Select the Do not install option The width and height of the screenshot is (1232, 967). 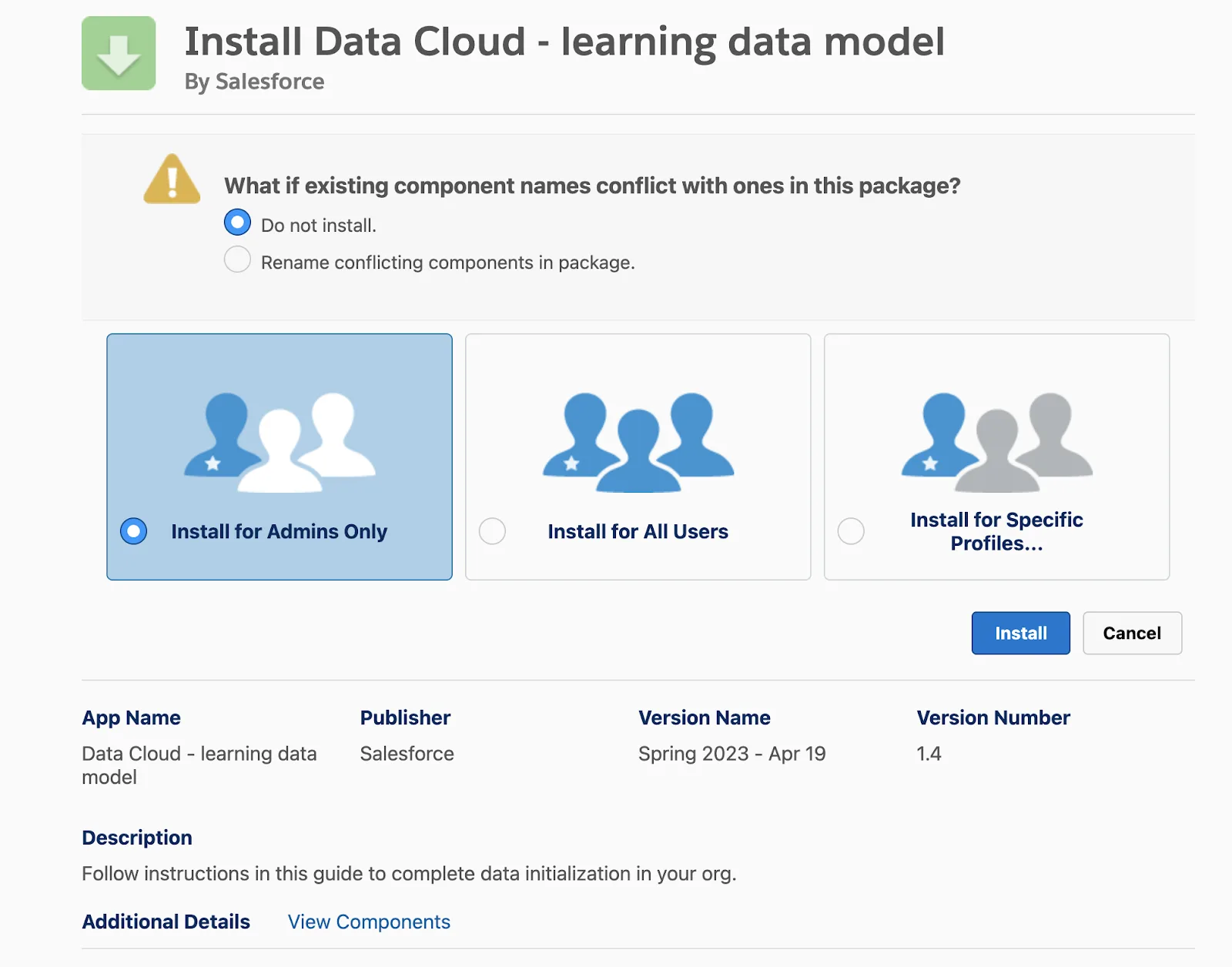coord(238,222)
